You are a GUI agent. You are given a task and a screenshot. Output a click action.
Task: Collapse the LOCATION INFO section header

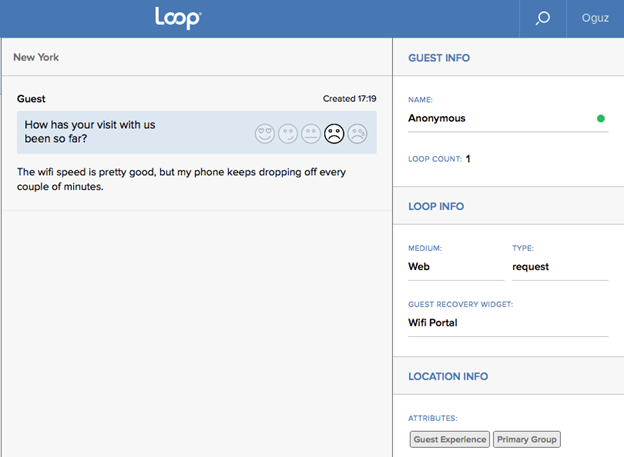(x=508, y=376)
